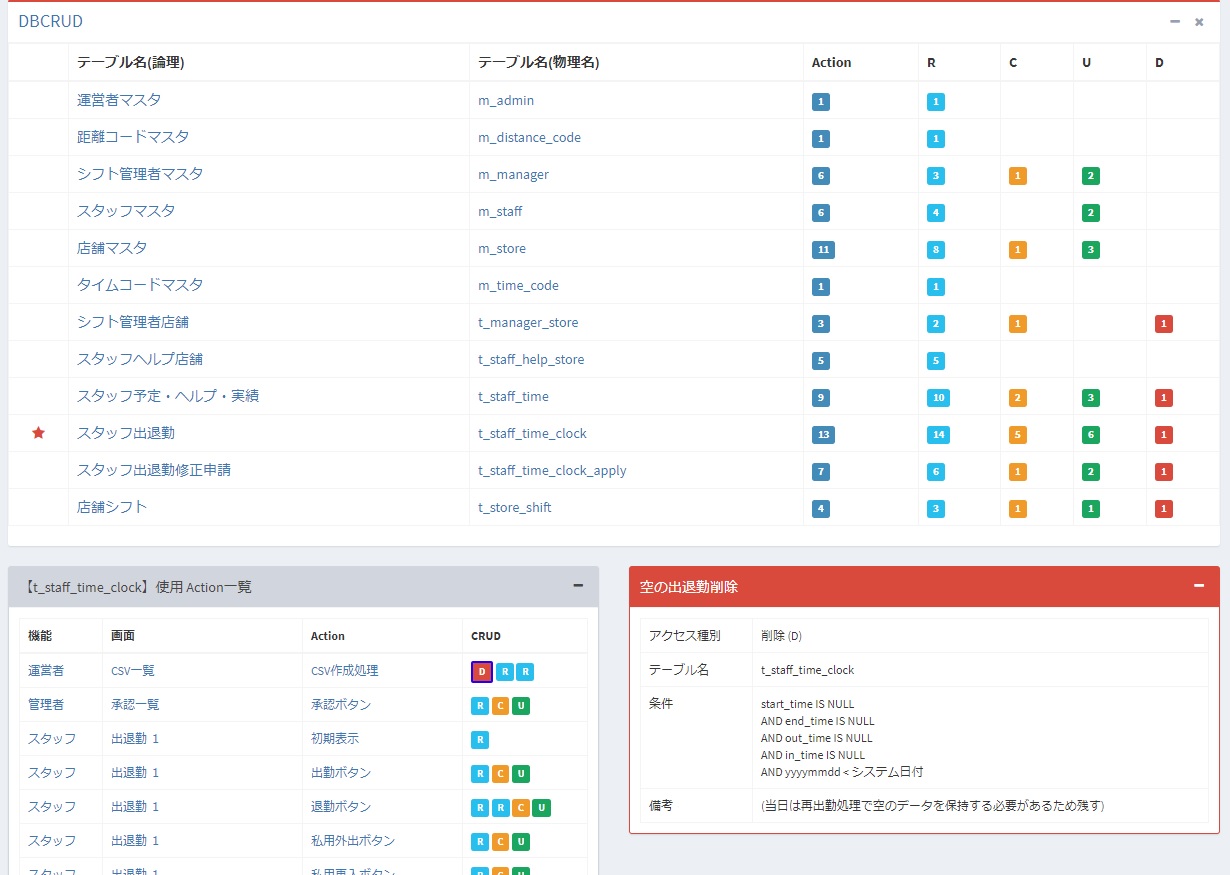Click the green U badge 3 for m_store
Viewport: 1230px width, 875px height.
tap(1090, 249)
